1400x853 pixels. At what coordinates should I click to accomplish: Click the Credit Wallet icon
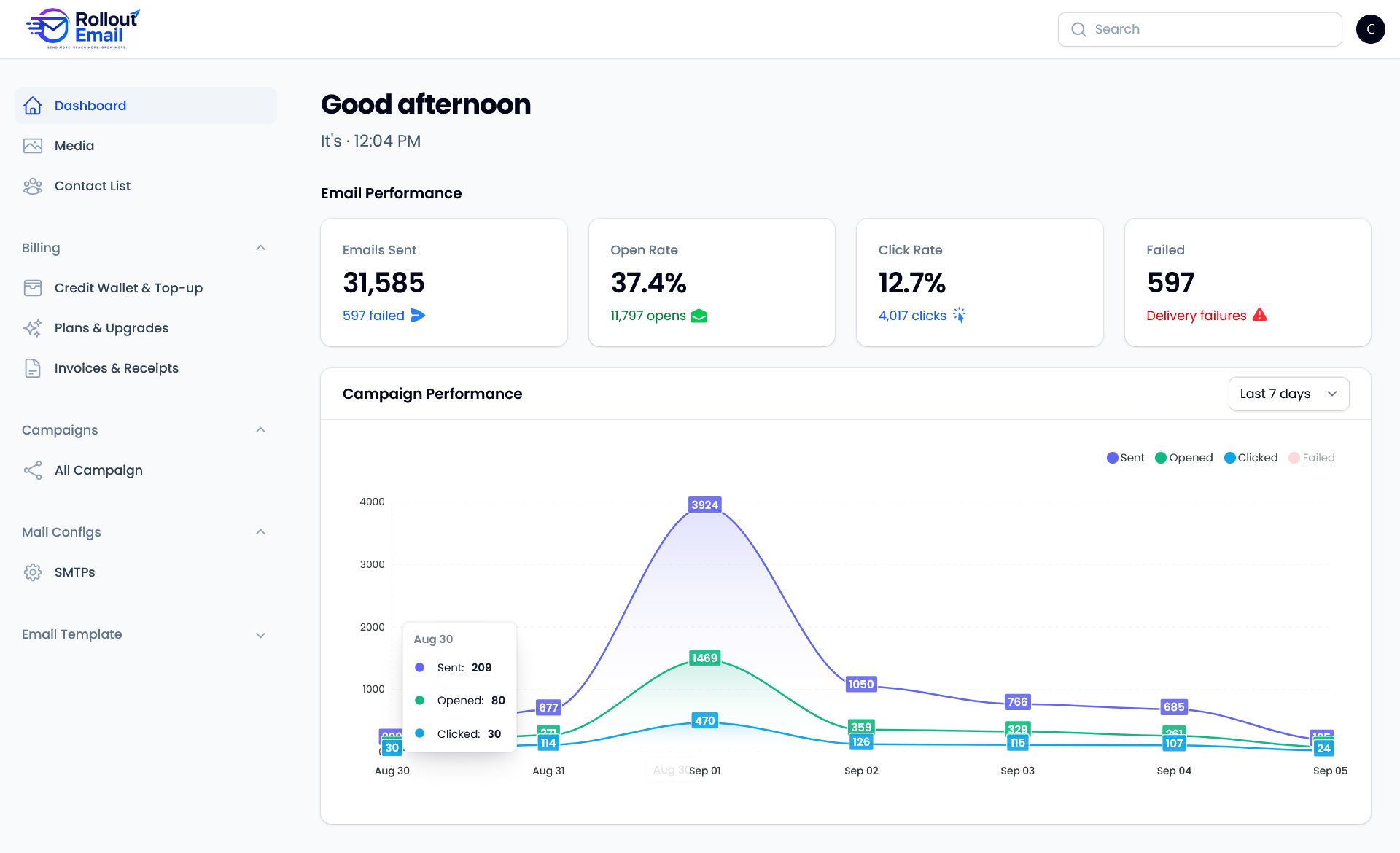(33, 288)
